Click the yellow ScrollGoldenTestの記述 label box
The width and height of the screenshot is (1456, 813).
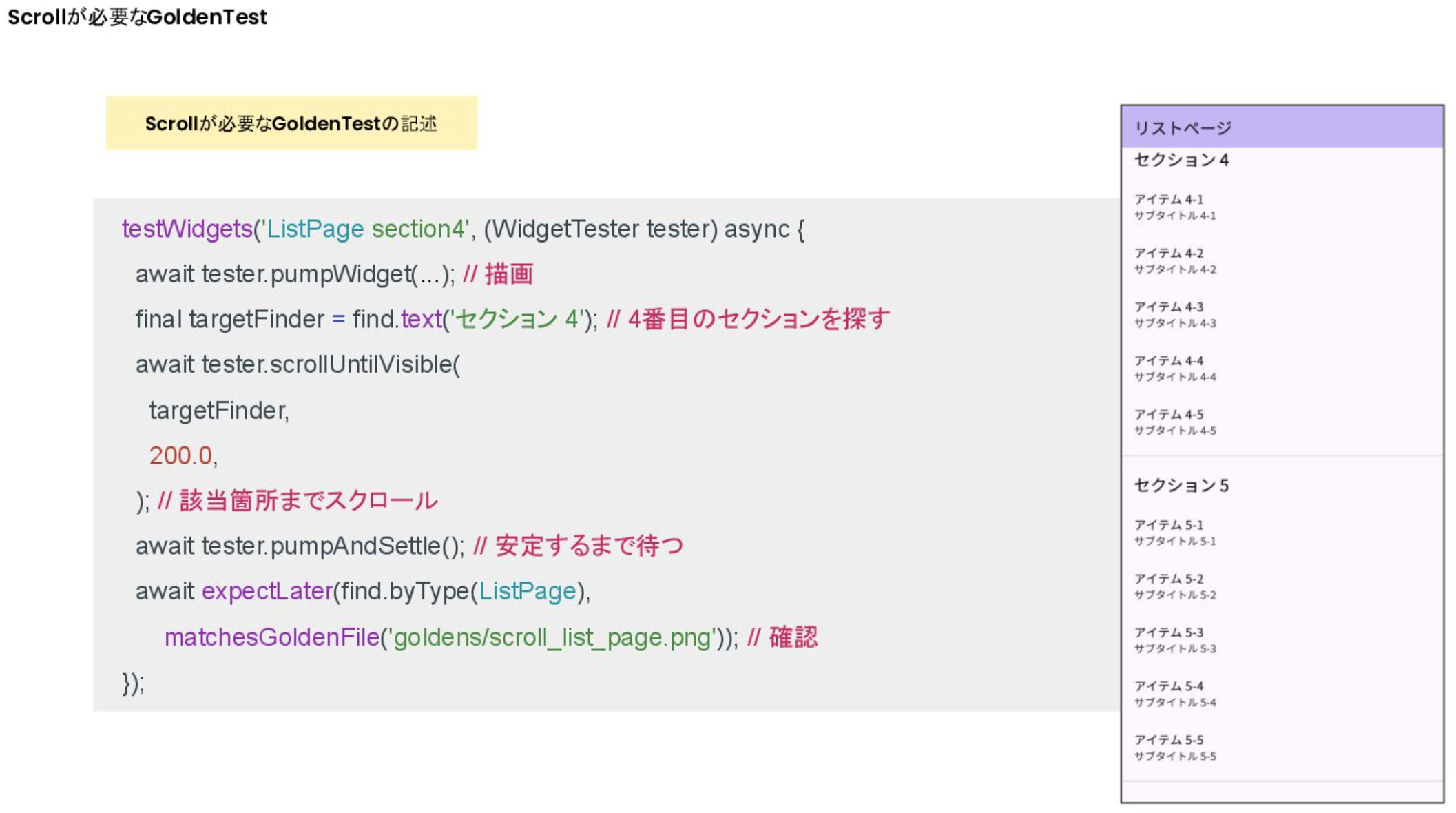(x=291, y=123)
